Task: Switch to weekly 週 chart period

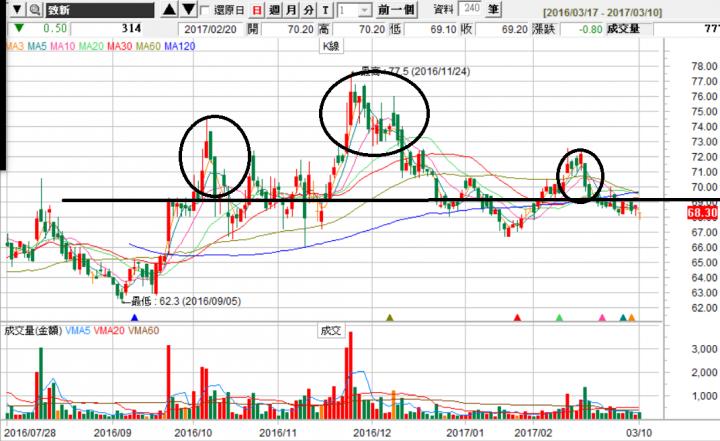Action: click(x=275, y=10)
